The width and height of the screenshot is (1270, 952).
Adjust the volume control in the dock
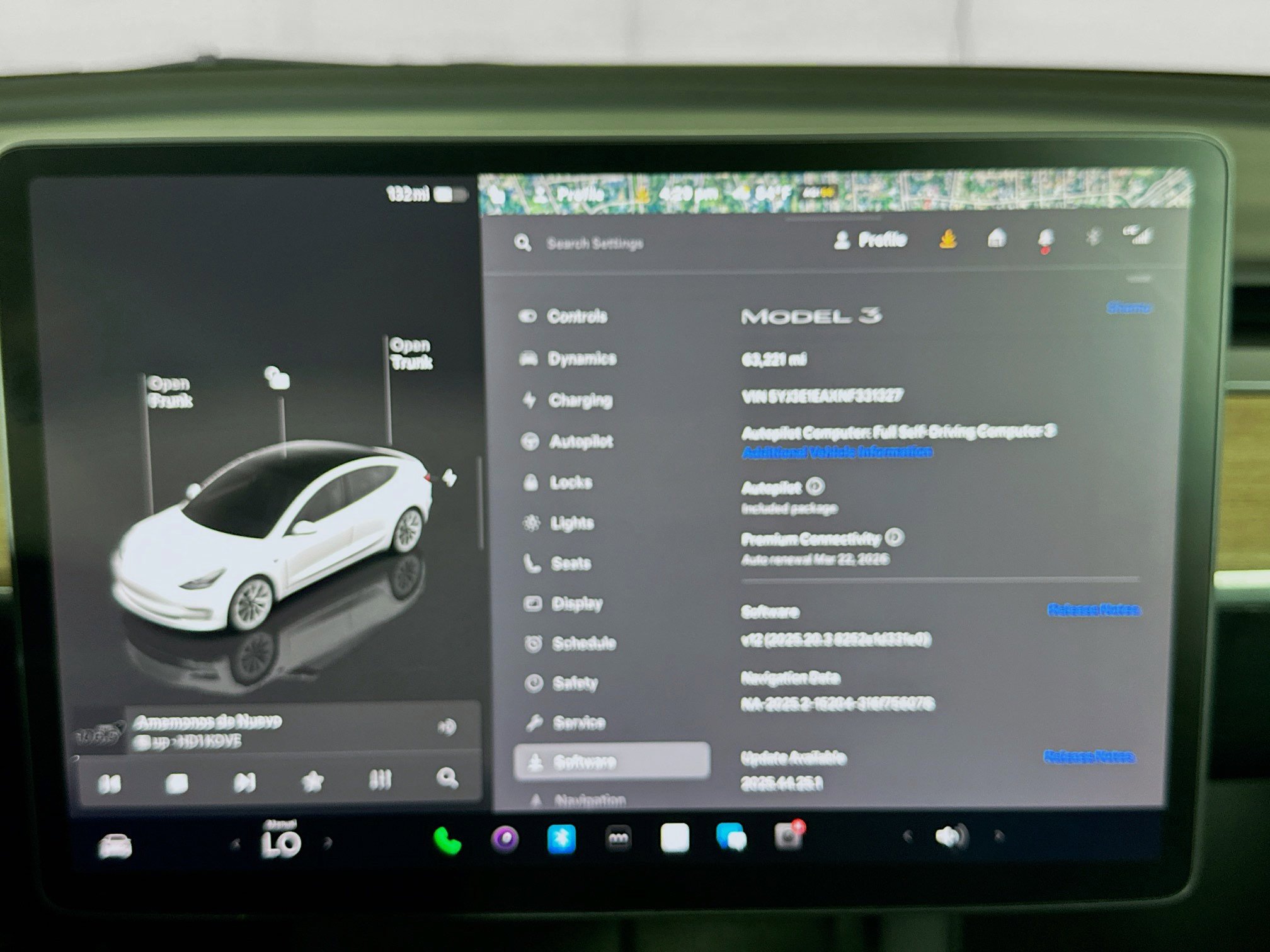point(951,837)
